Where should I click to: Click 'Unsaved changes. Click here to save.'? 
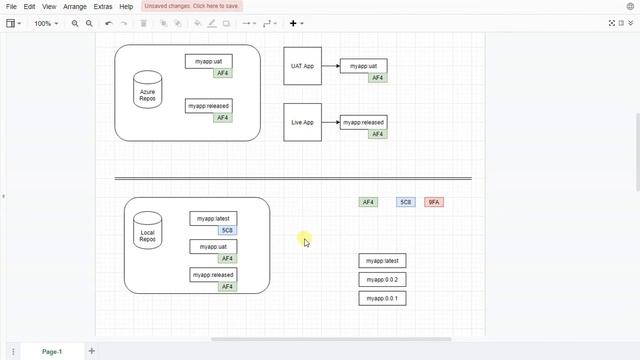click(x=192, y=6)
